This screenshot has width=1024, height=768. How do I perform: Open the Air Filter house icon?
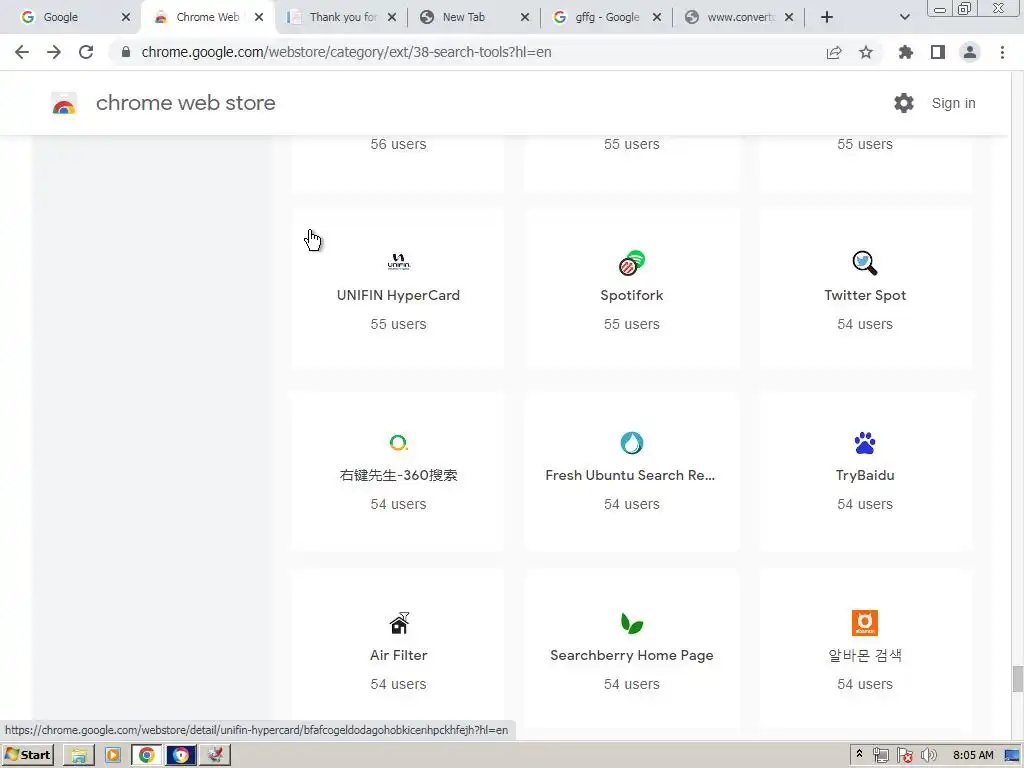point(399,623)
